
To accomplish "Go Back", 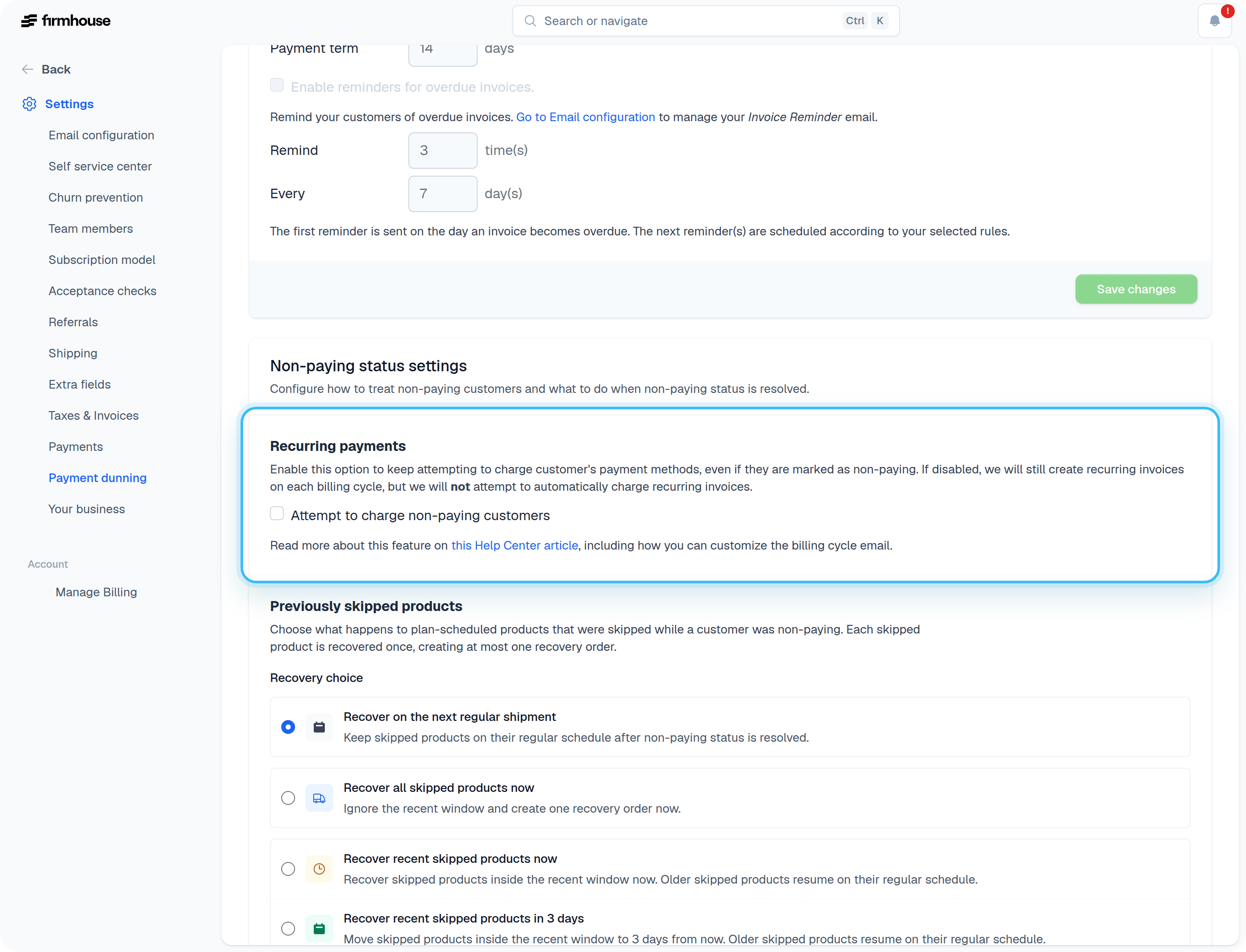I will pos(56,69).
